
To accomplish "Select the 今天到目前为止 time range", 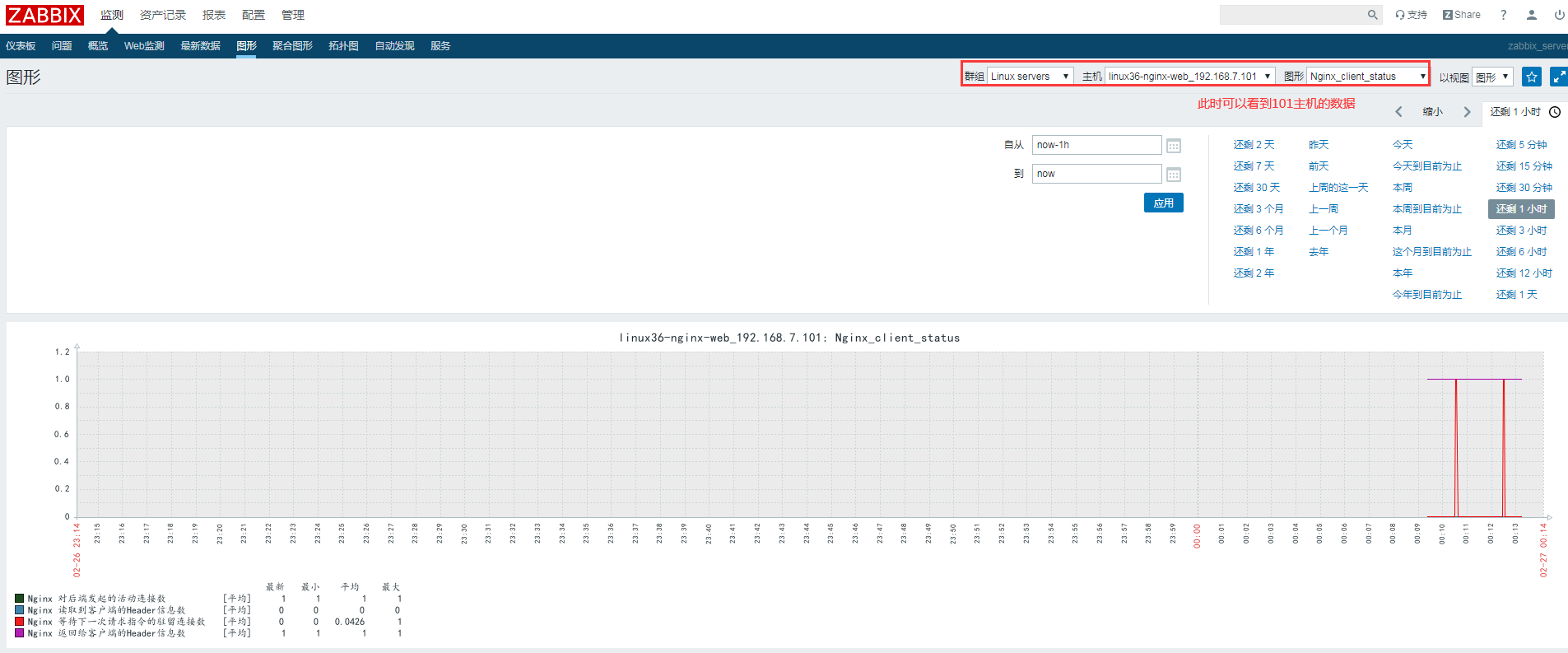I will (x=1427, y=166).
